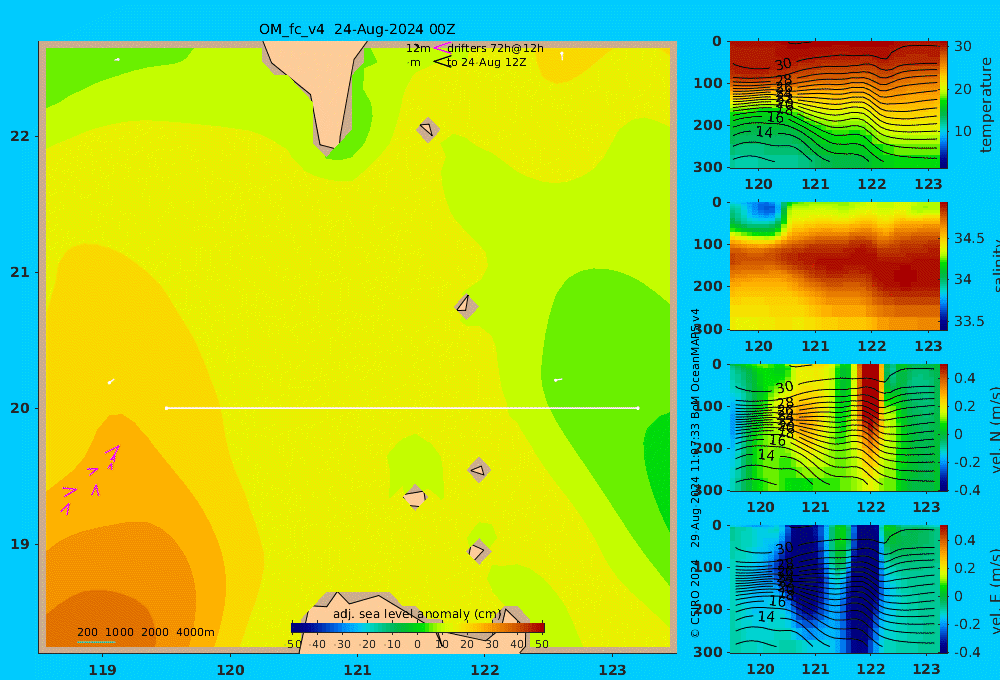Select the island marker near 19.55°N, 122°E
This screenshot has width=1000, height=680.
[x=479, y=470]
